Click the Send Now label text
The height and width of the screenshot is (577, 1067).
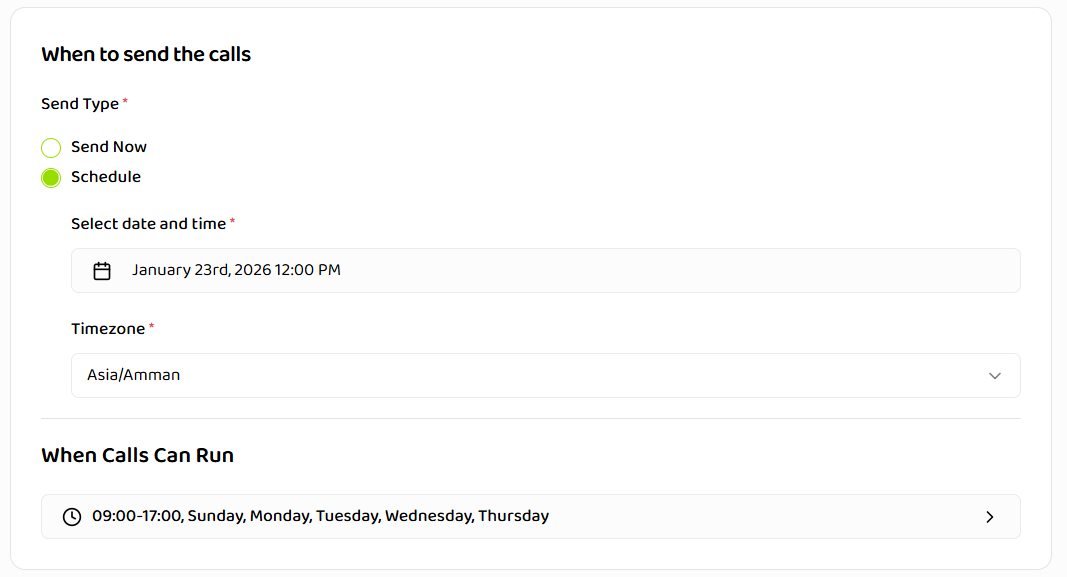(107, 147)
